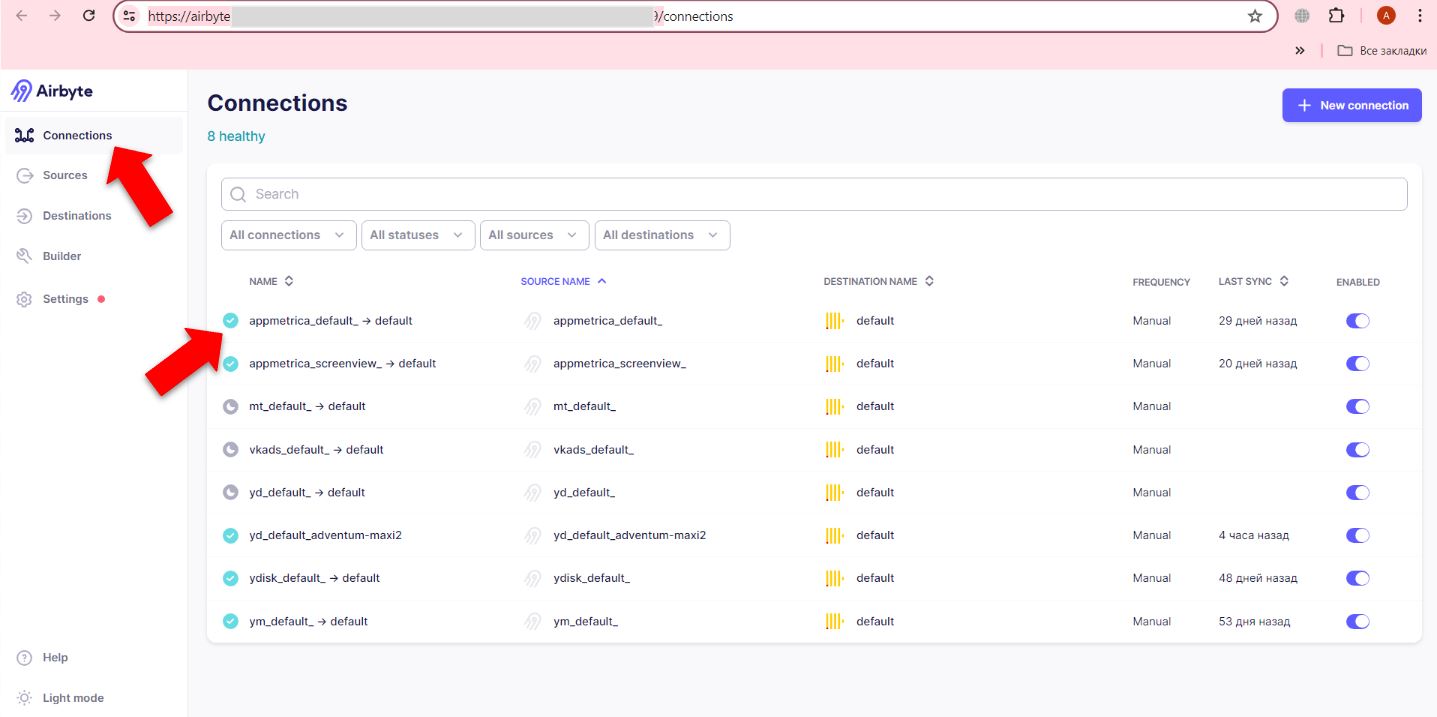Click the search magnifier icon
The image size is (1437, 717).
point(238,194)
